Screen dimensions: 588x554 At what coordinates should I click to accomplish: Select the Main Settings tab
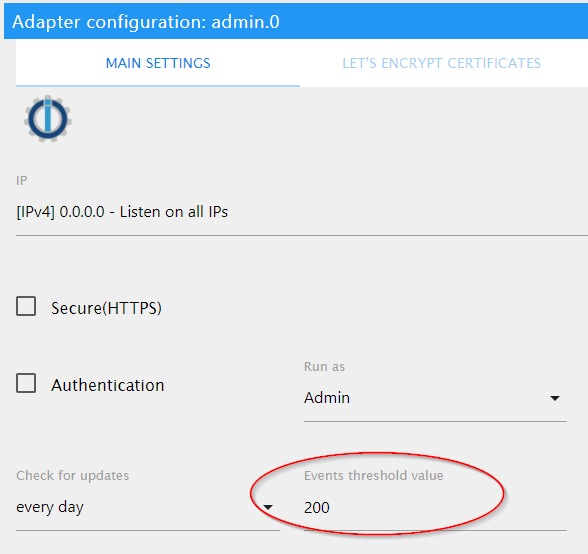click(158, 63)
